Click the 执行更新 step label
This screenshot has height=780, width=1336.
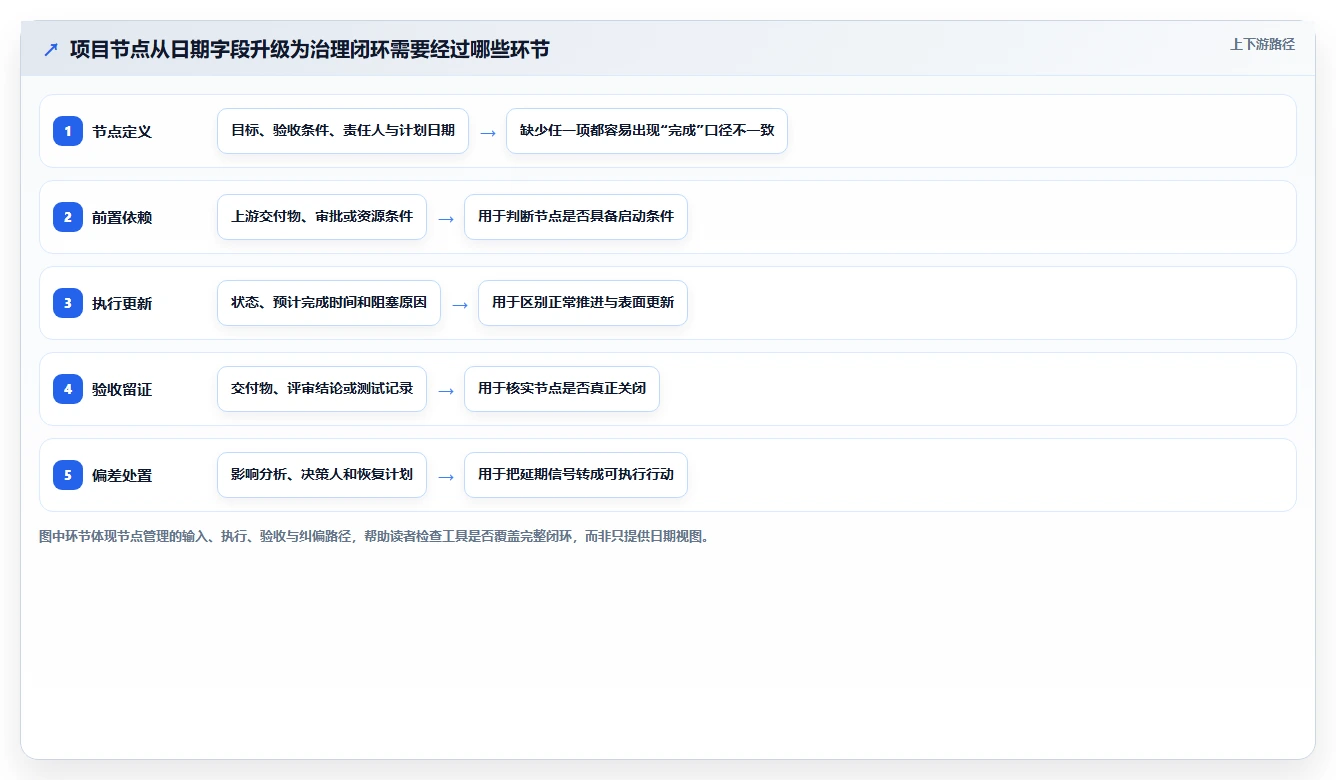point(122,303)
